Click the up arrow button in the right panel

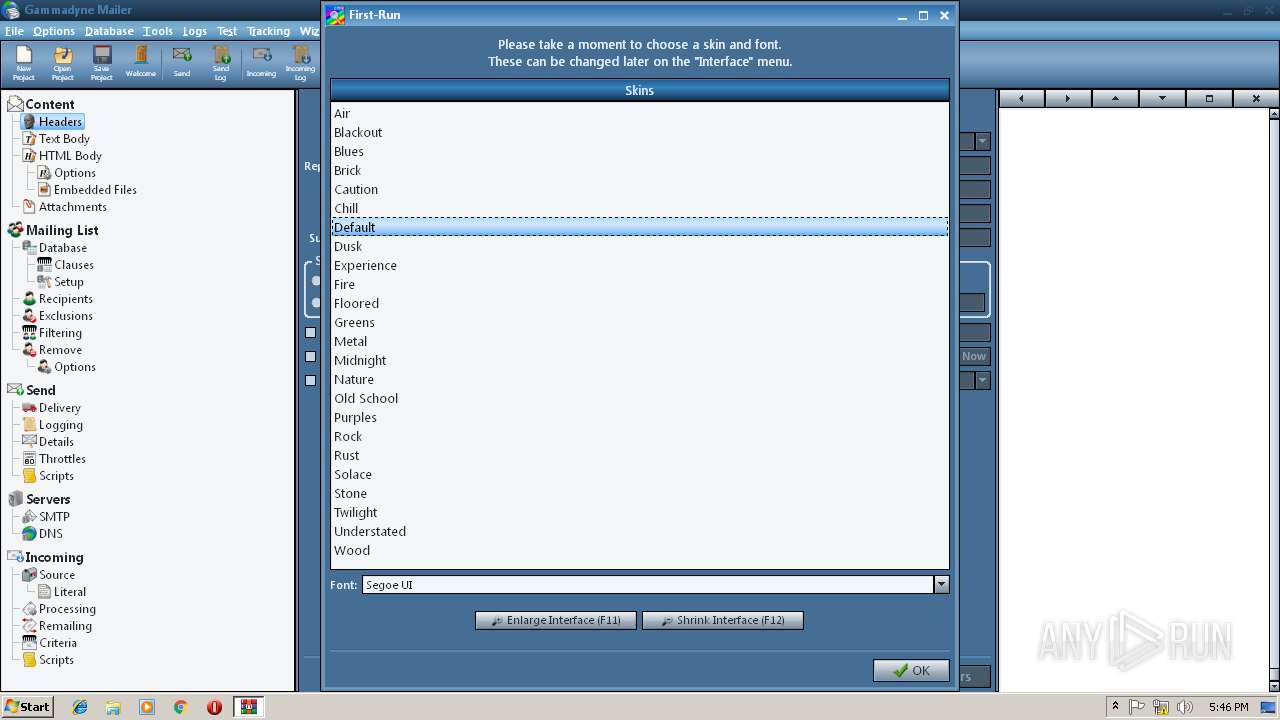[1115, 98]
